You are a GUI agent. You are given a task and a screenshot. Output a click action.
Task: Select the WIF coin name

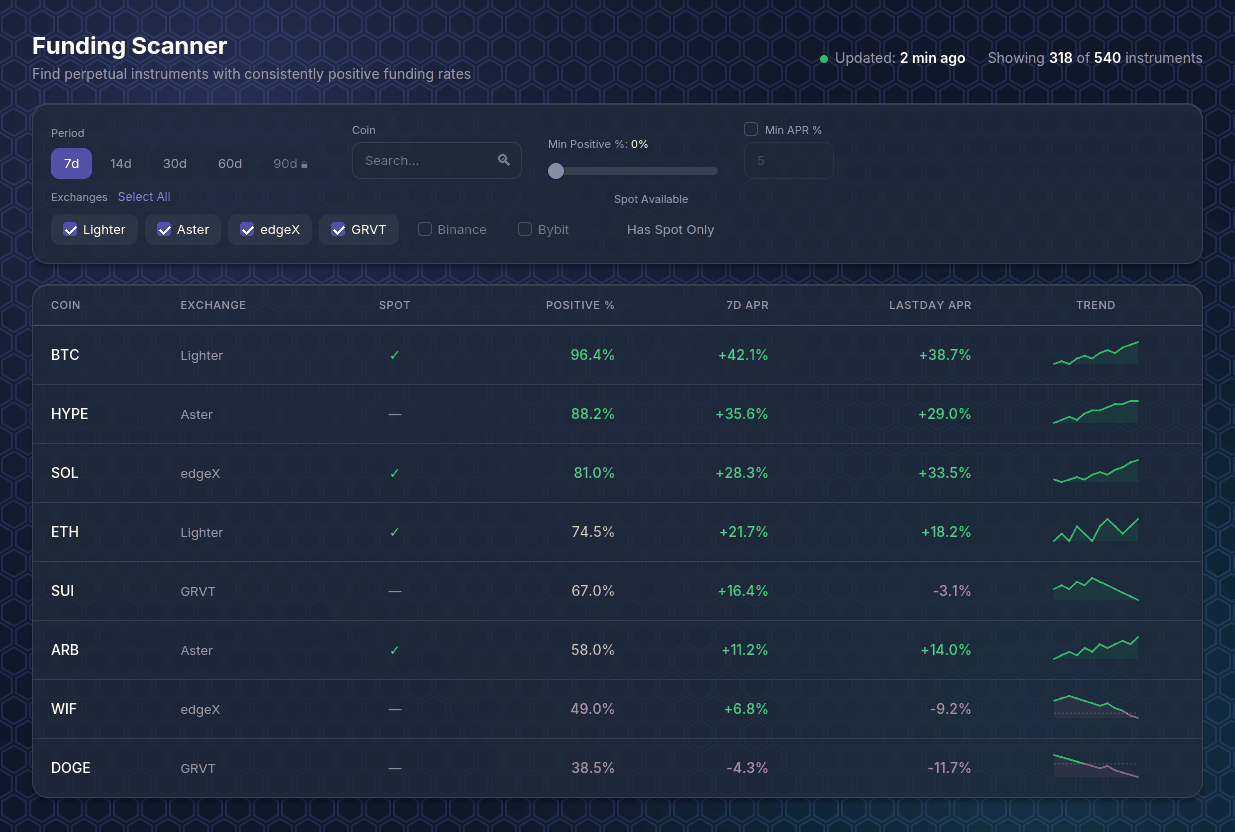pos(64,709)
